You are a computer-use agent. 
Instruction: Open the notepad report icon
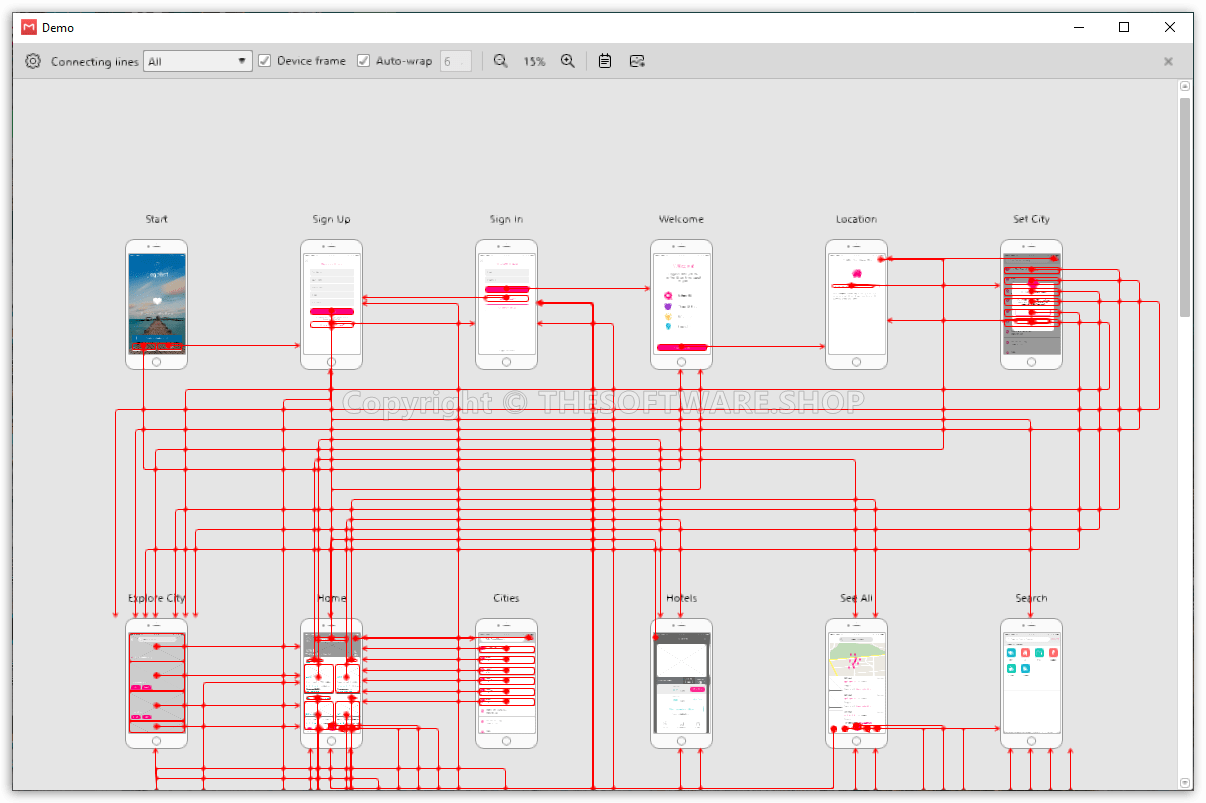(604, 61)
